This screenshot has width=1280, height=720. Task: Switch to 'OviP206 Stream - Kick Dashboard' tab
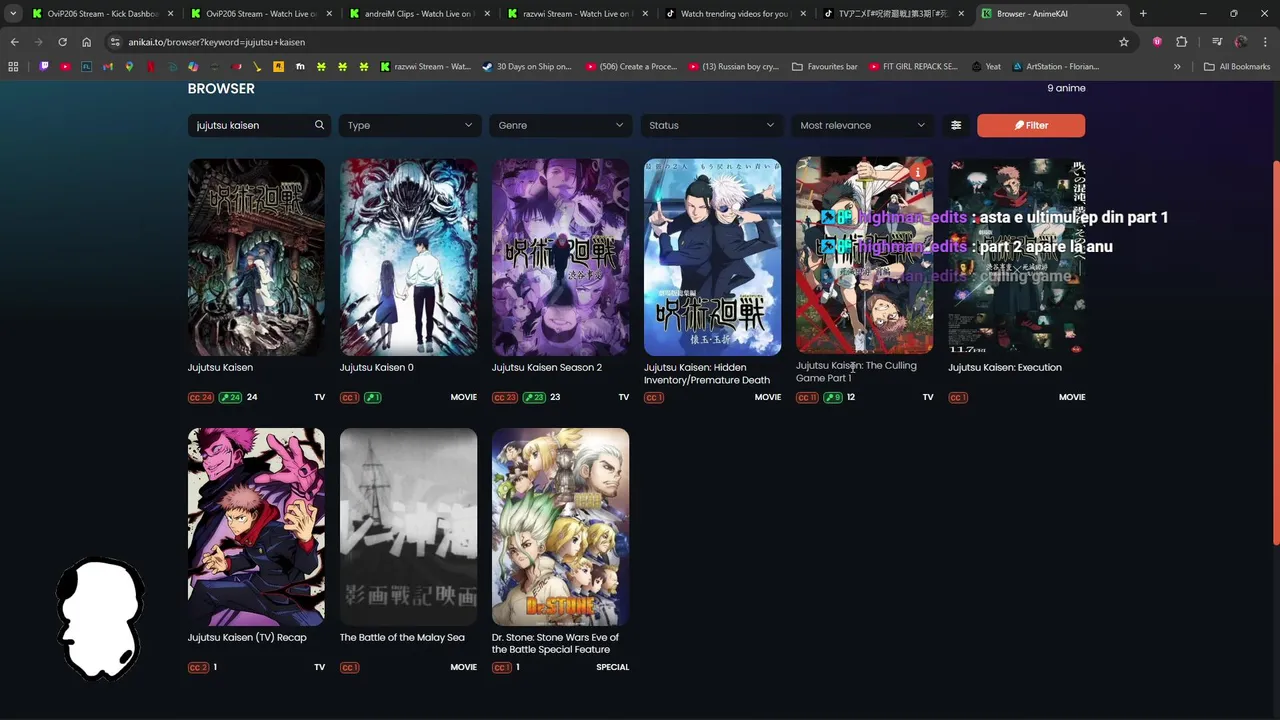tap(102, 14)
